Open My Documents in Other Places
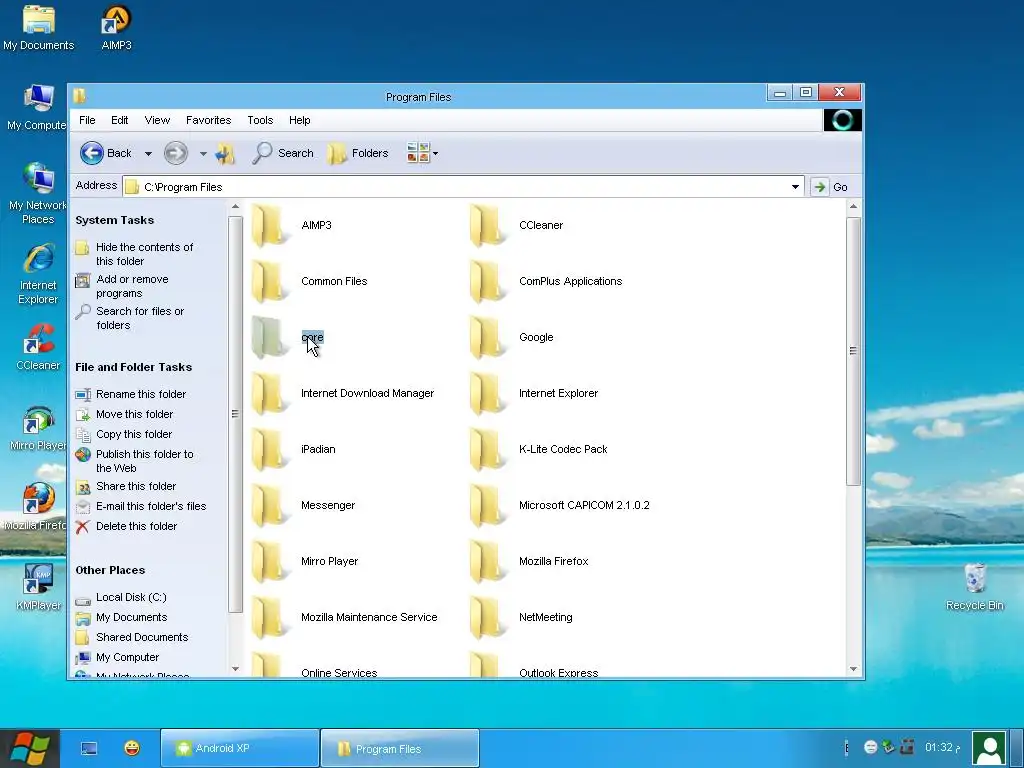Image resolution: width=1024 pixels, height=768 pixels. point(131,618)
